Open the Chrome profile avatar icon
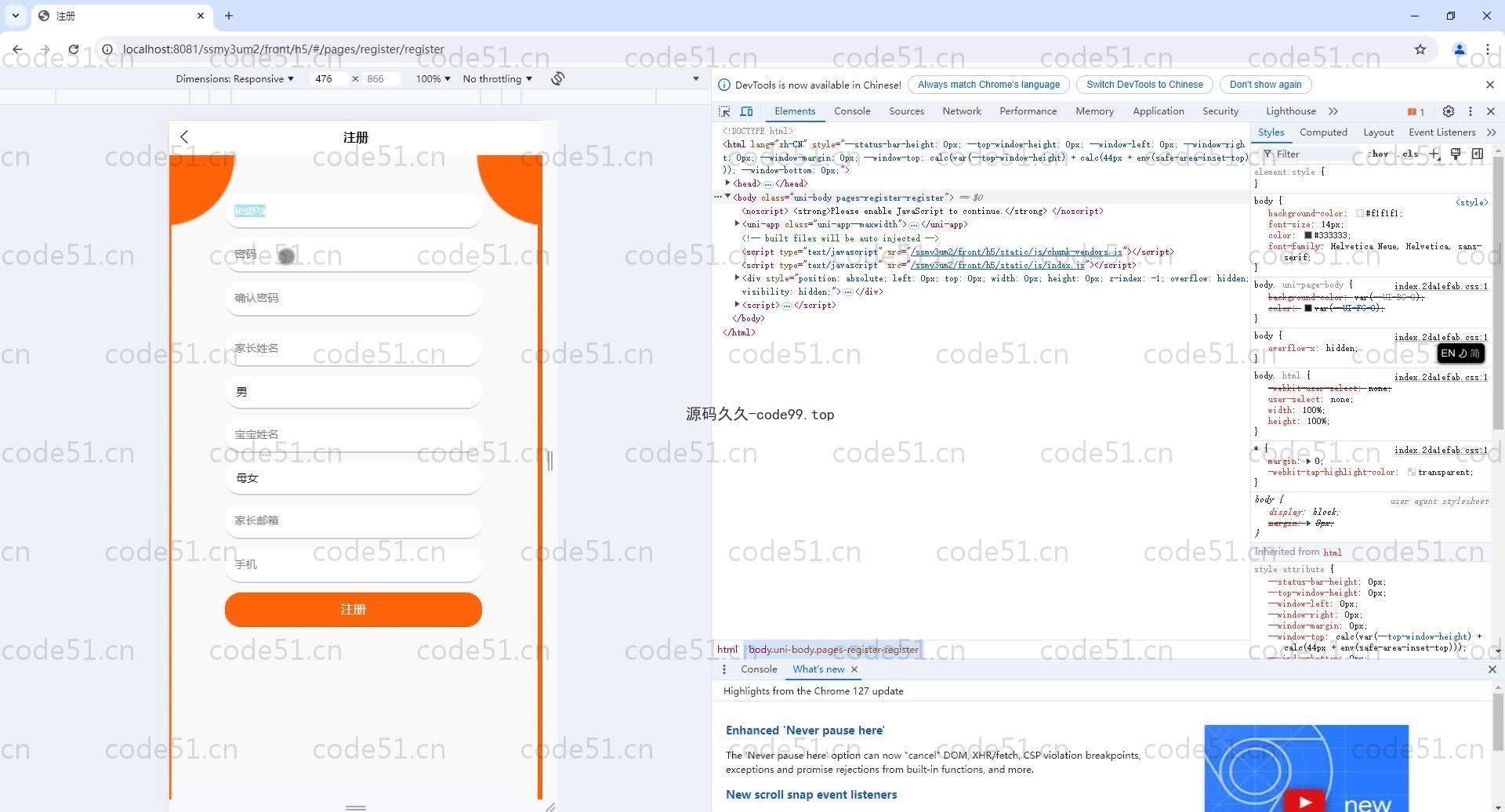Image resolution: width=1505 pixels, height=812 pixels. click(1460, 49)
